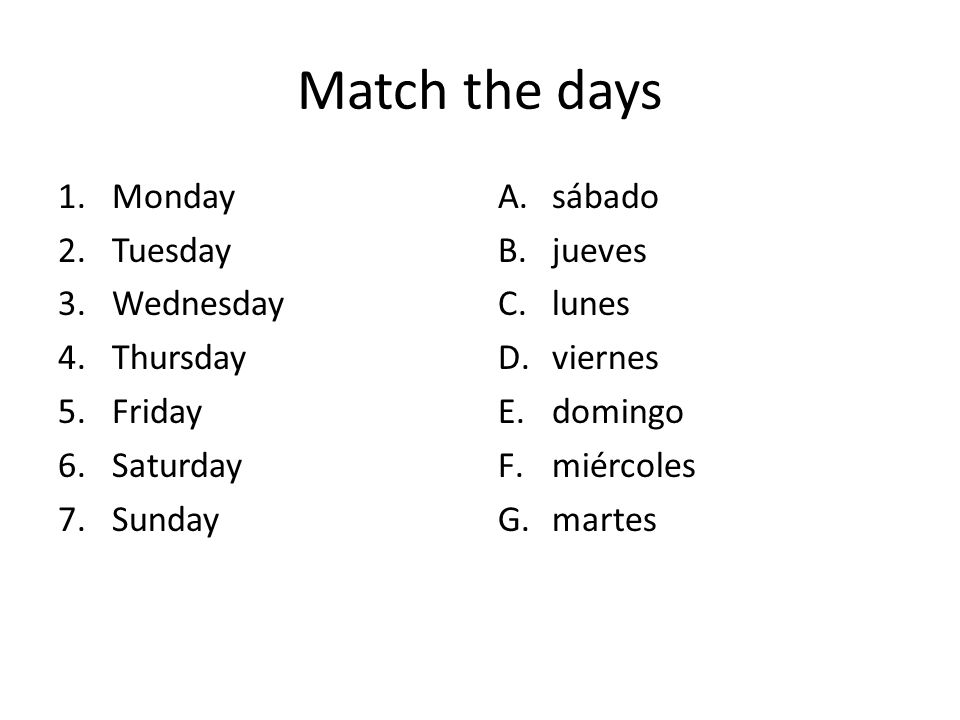Select the word Monday
960x720 pixels.
[x=173, y=198]
